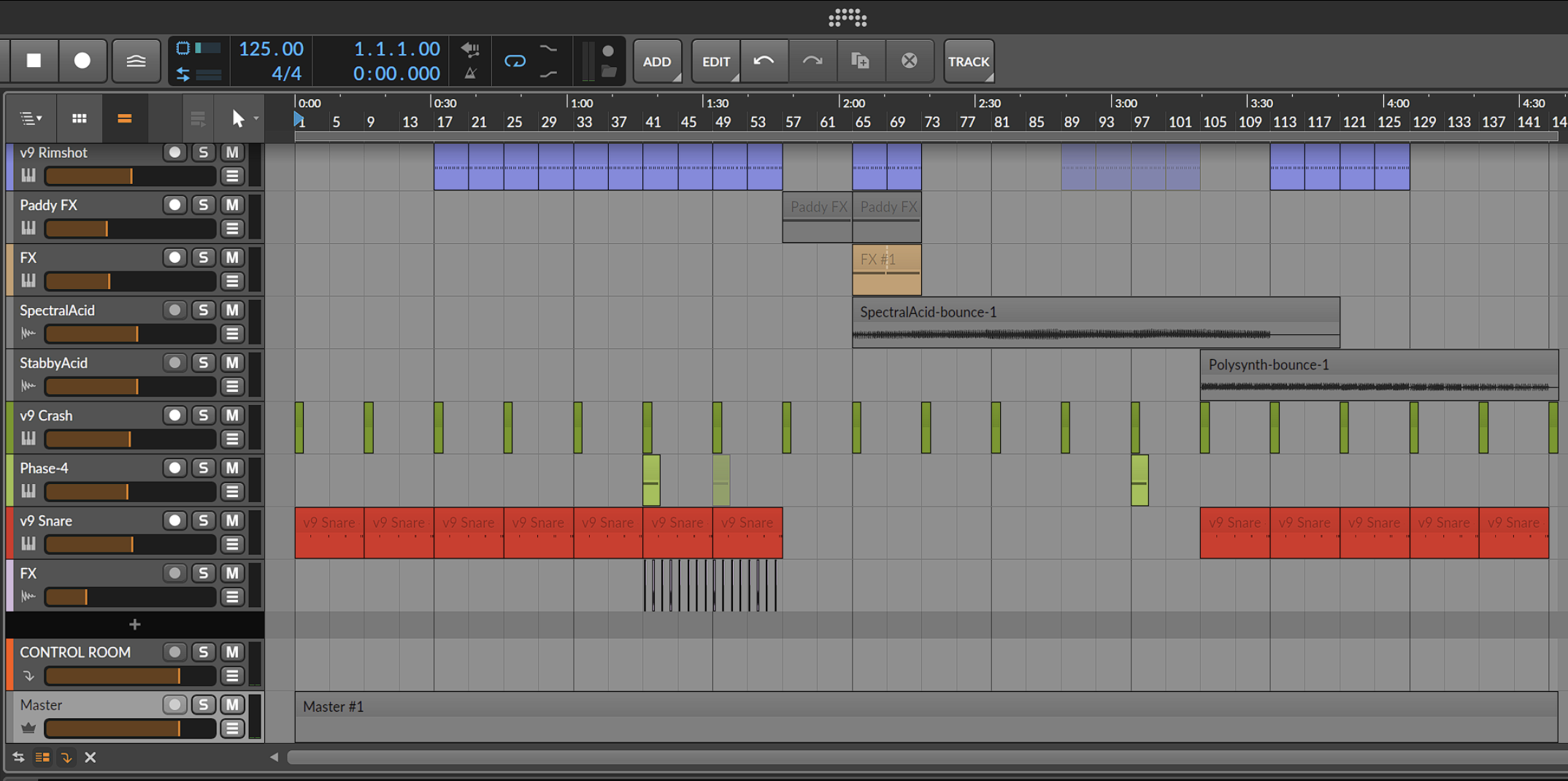Click the punch-in icon beside loop
This screenshot has height=781, width=1568.
[548, 49]
